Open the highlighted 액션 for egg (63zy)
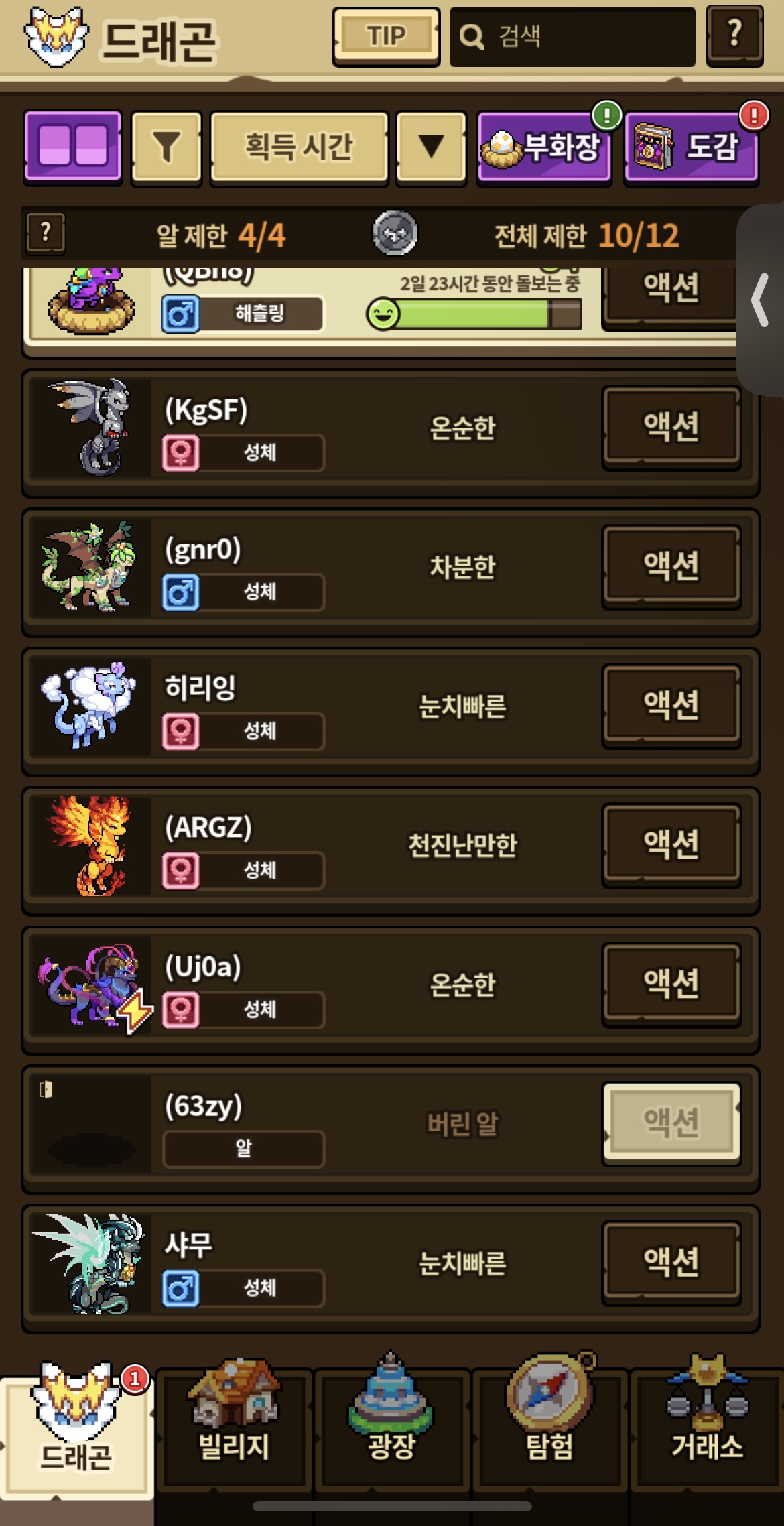The width and height of the screenshot is (784, 1526). point(671,1123)
